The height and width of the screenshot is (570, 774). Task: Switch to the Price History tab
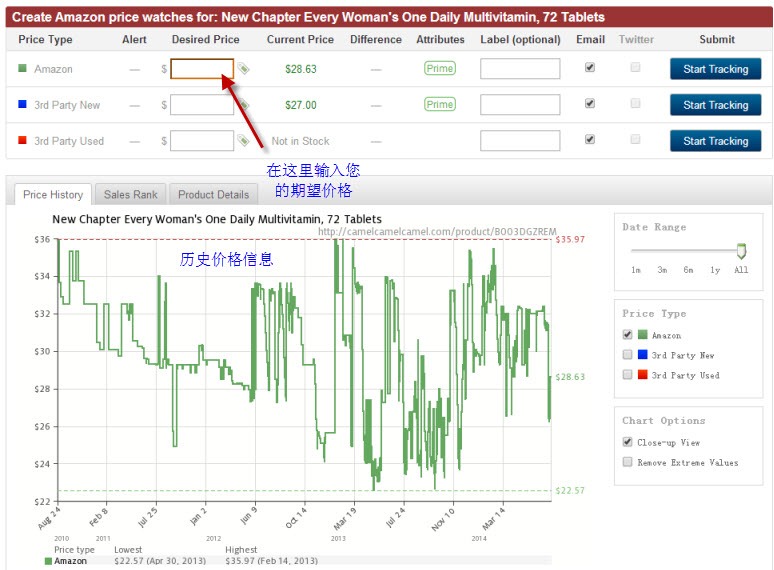pos(53,194)
